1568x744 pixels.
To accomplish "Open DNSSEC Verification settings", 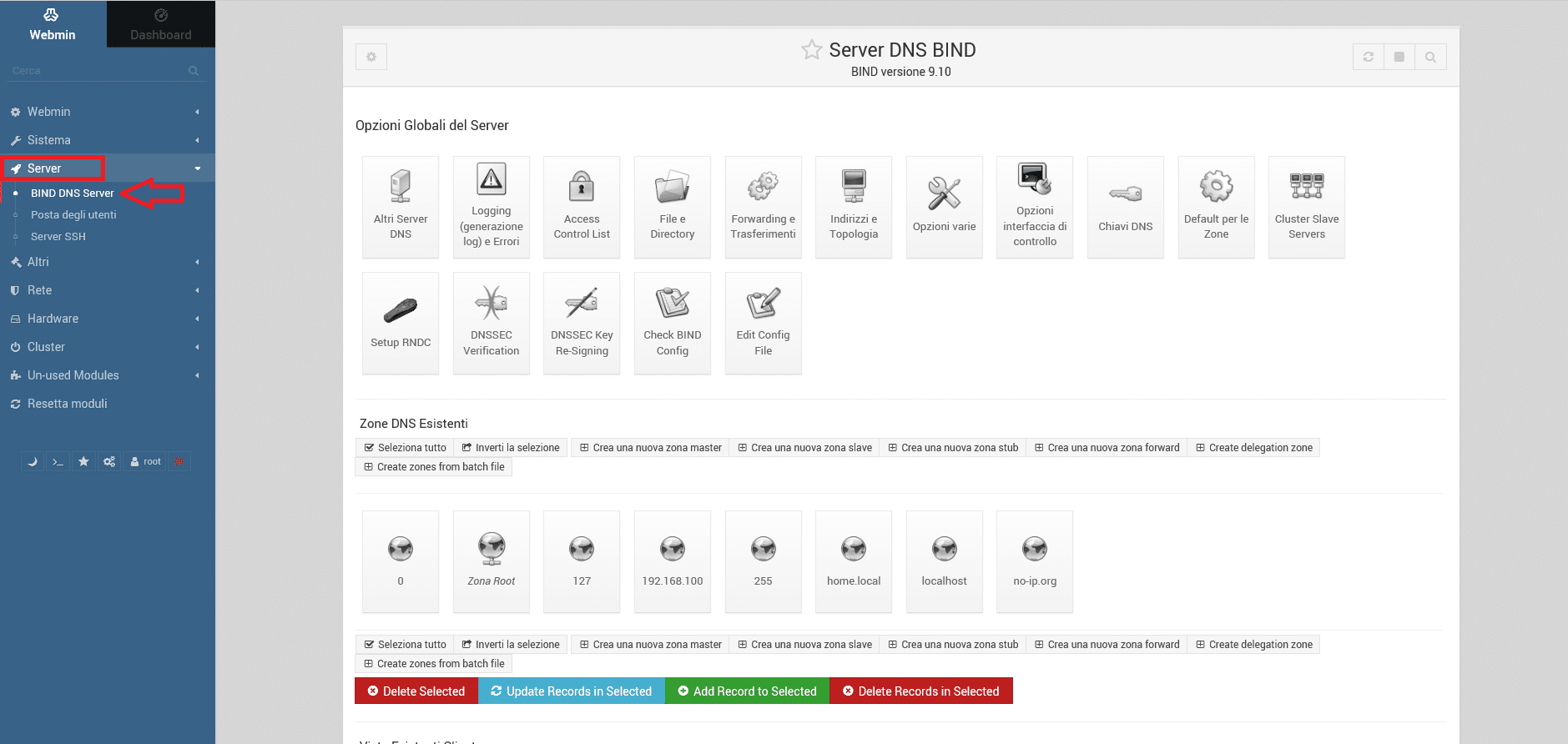I will coord(492,323).
